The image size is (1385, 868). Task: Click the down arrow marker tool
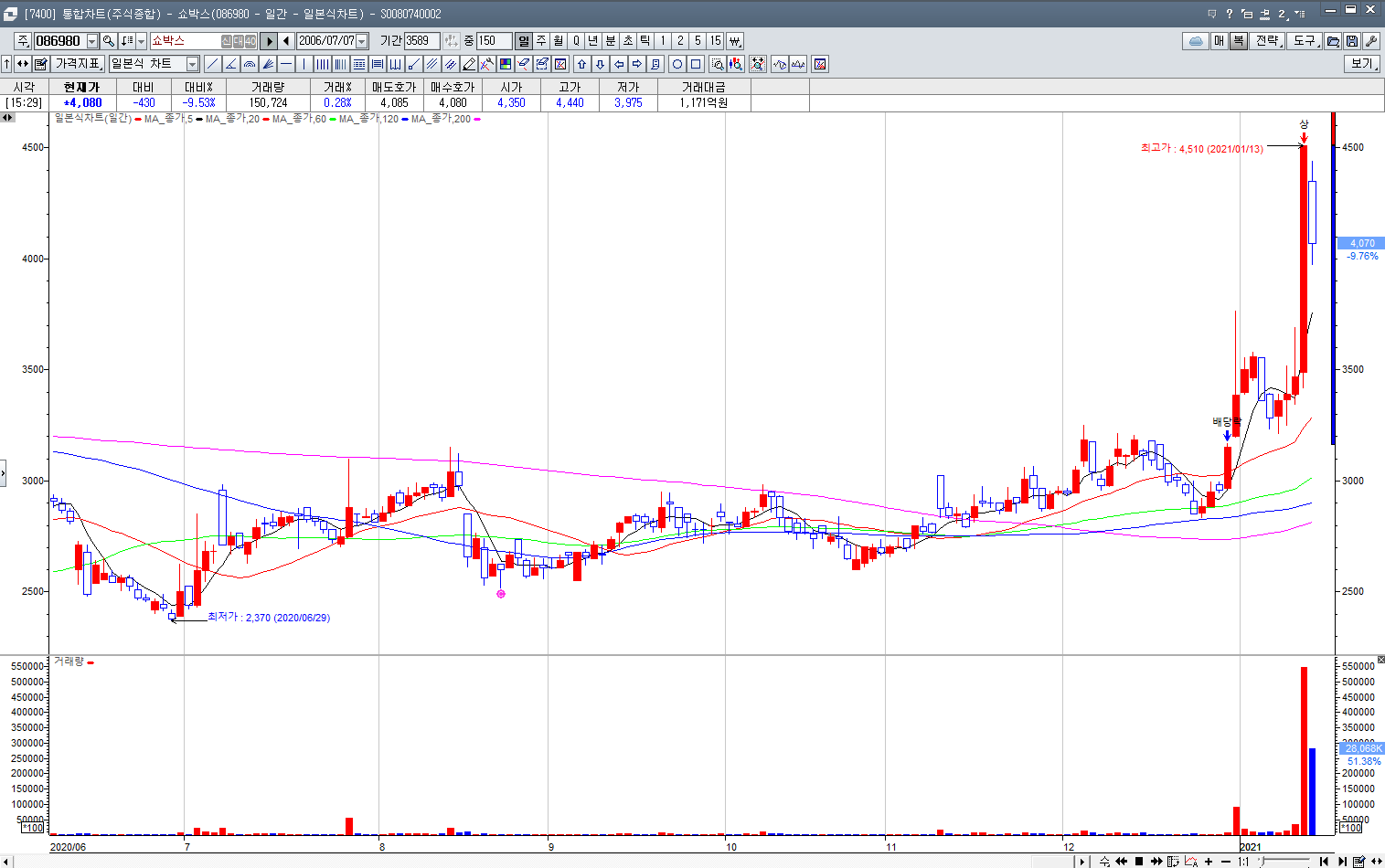601,64
